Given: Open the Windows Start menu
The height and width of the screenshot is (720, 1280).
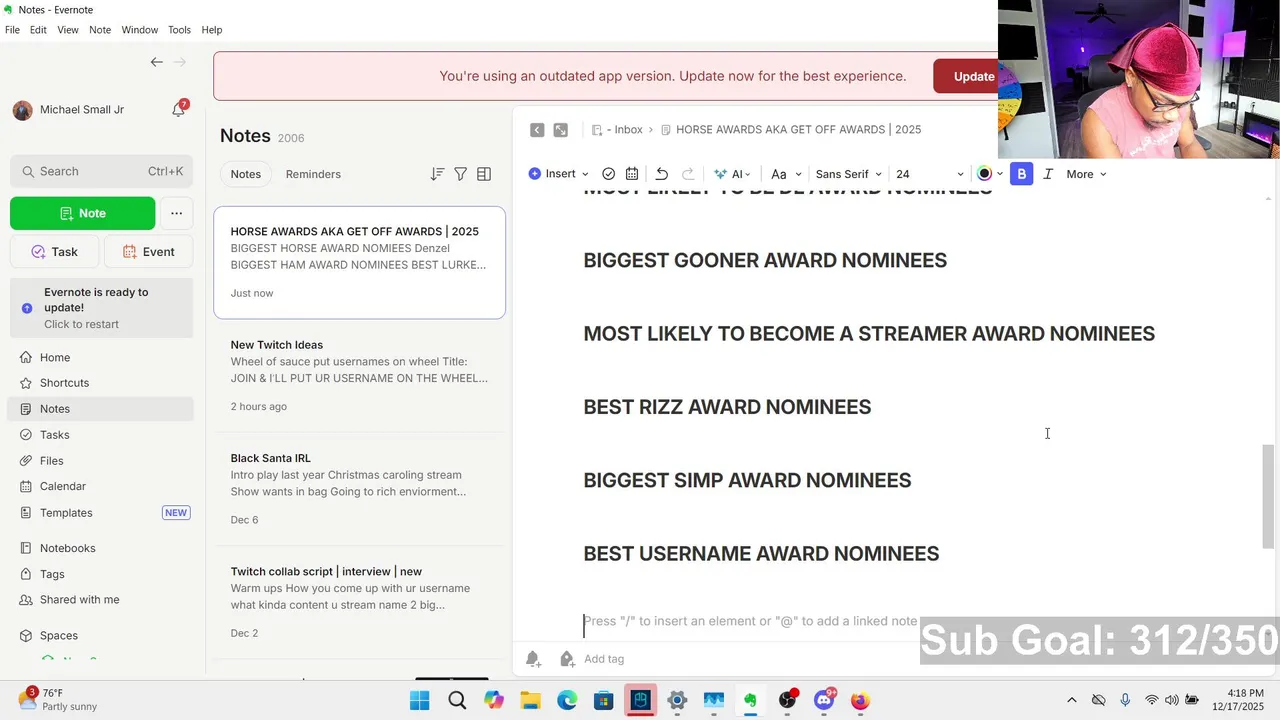Looking at the screenshot, I should click(420, 700).
